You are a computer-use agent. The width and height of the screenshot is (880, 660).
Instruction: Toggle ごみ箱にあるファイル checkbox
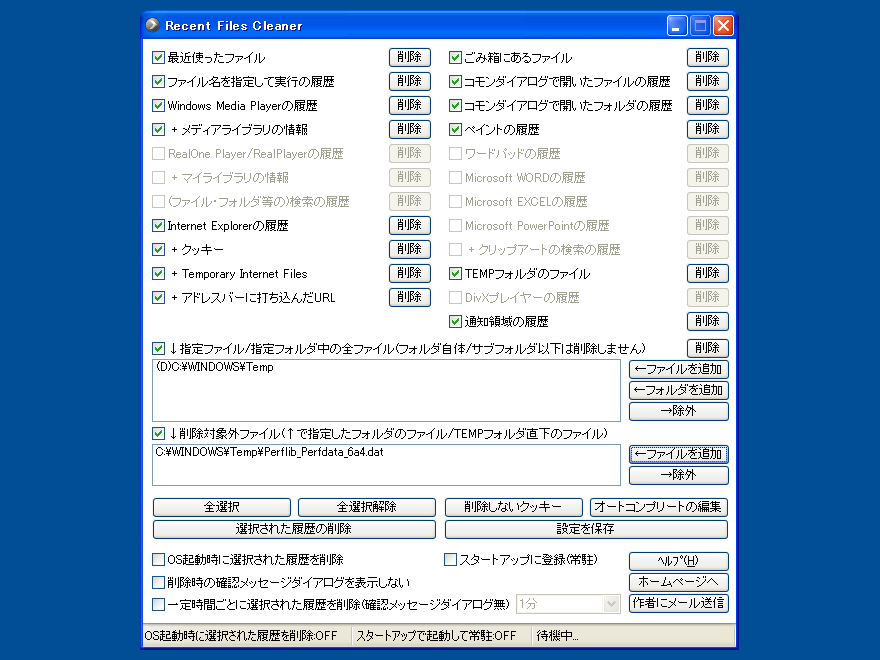[x=455, y=57]
